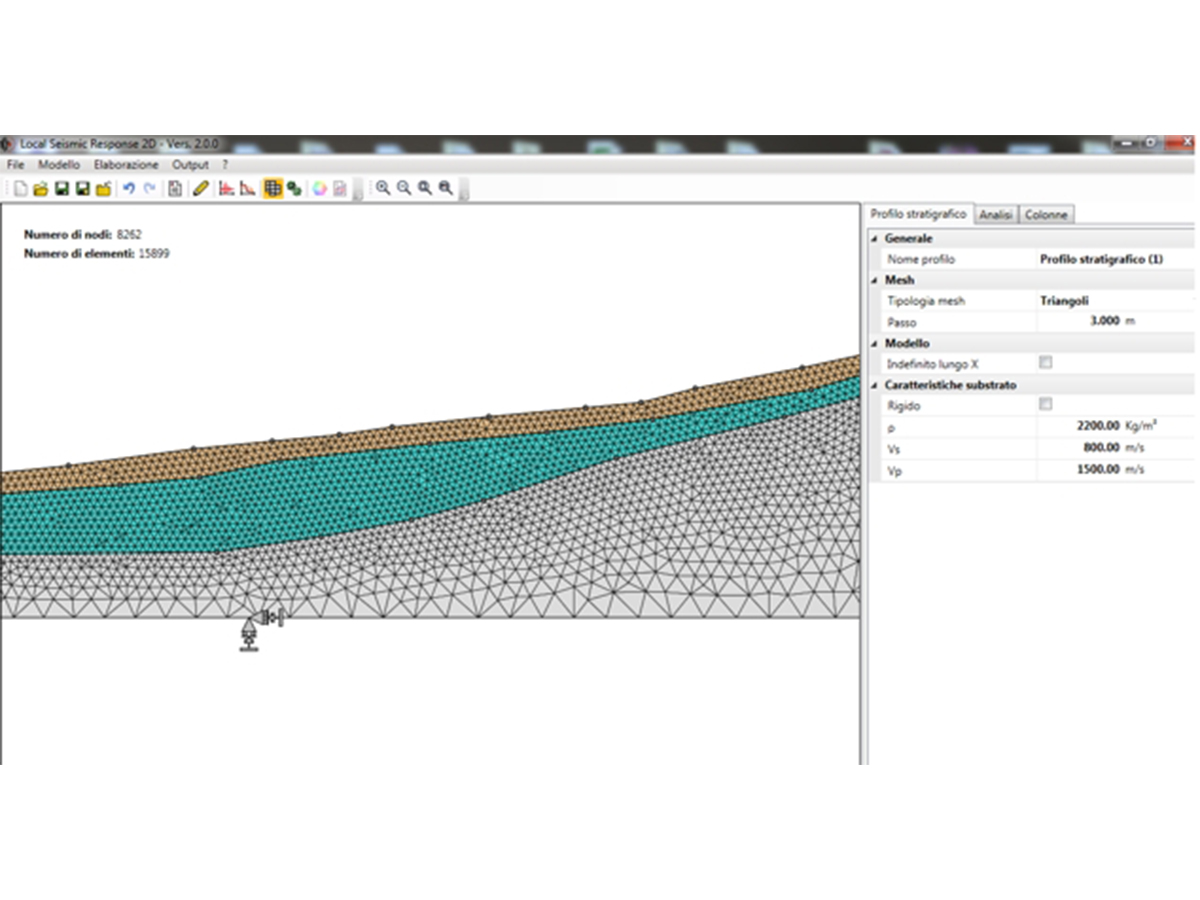1200x900 pixels.
Task: Click the blue Undo arrow
Action: tap(129, 188)
